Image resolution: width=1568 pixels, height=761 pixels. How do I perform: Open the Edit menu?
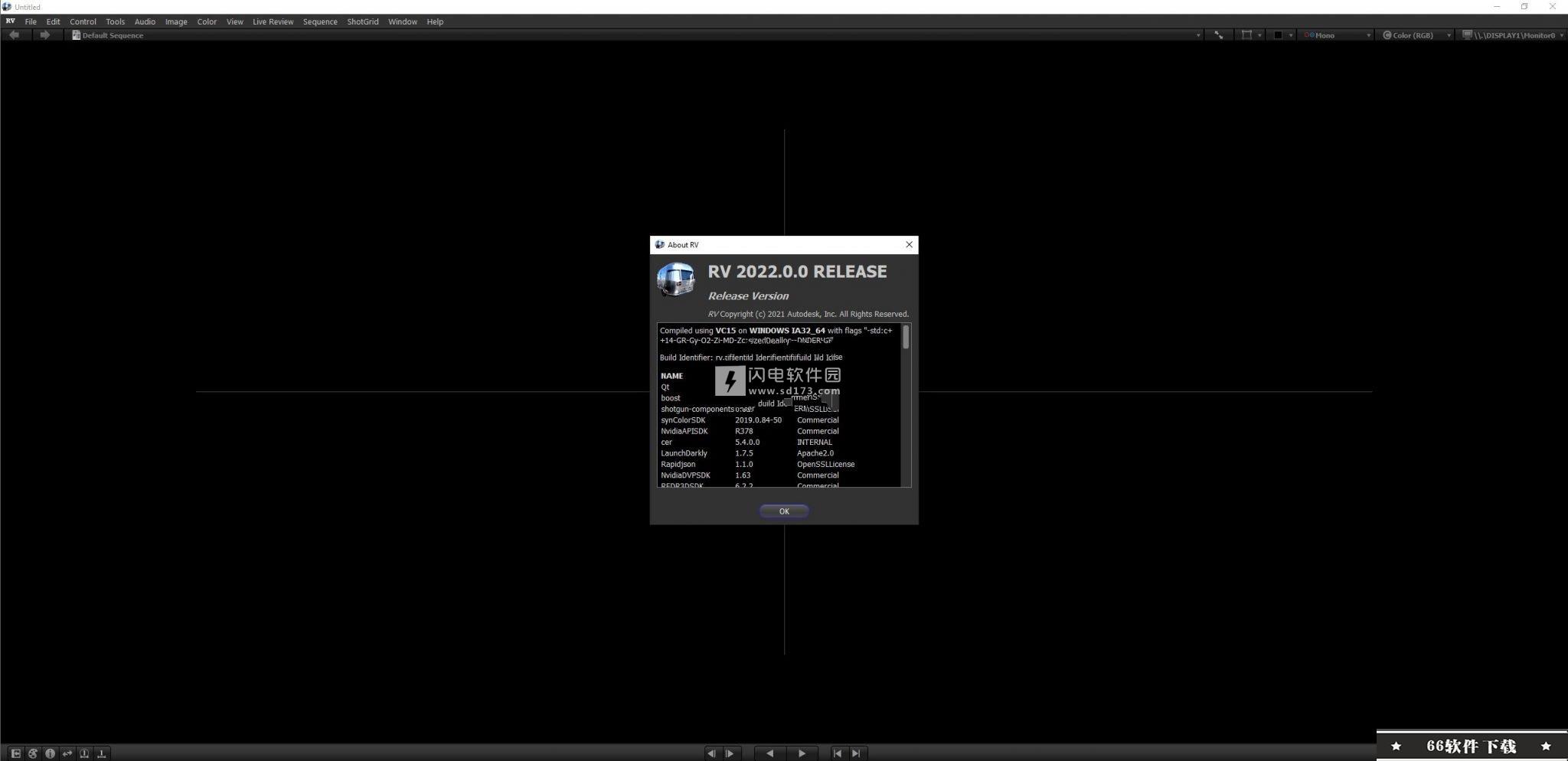(53, 21)
